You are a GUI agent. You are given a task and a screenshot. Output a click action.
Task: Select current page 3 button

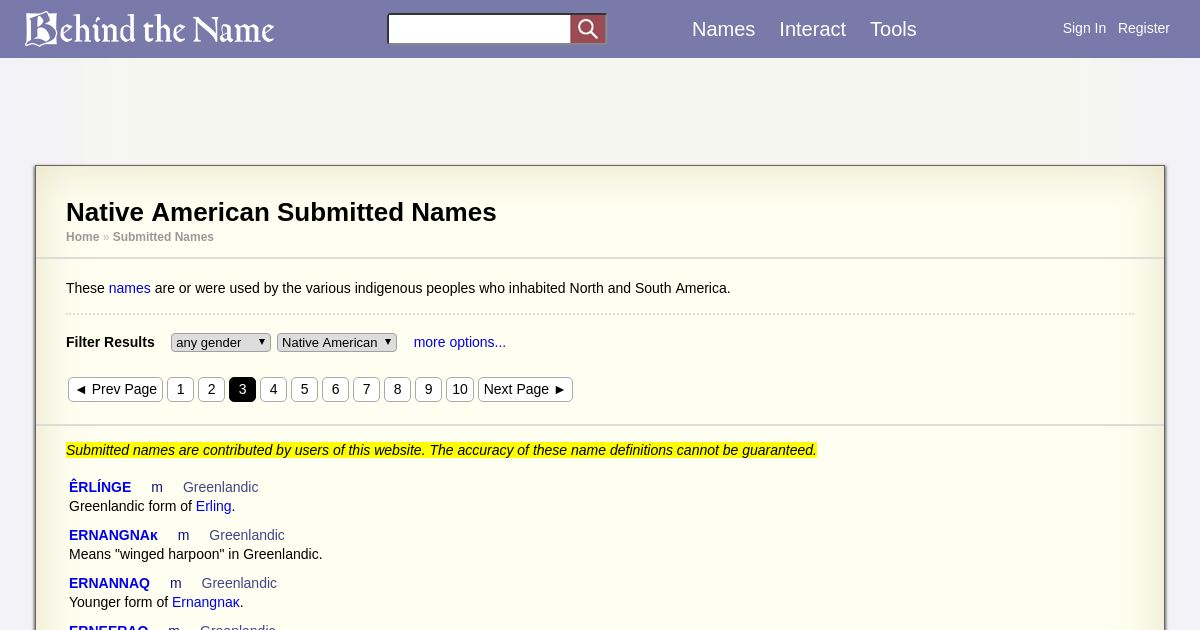coord(242,389)
